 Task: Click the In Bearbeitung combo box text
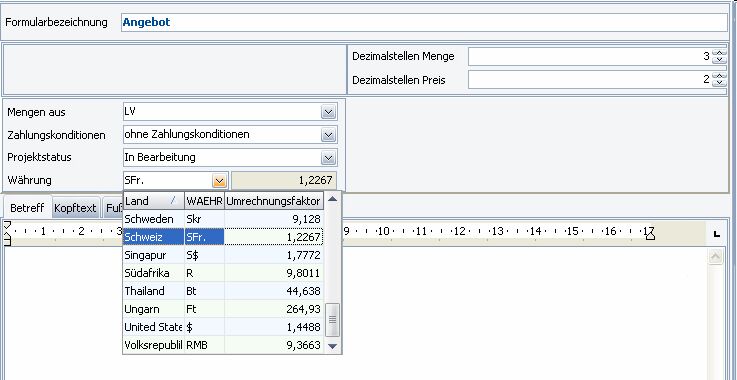coord(160,157)
